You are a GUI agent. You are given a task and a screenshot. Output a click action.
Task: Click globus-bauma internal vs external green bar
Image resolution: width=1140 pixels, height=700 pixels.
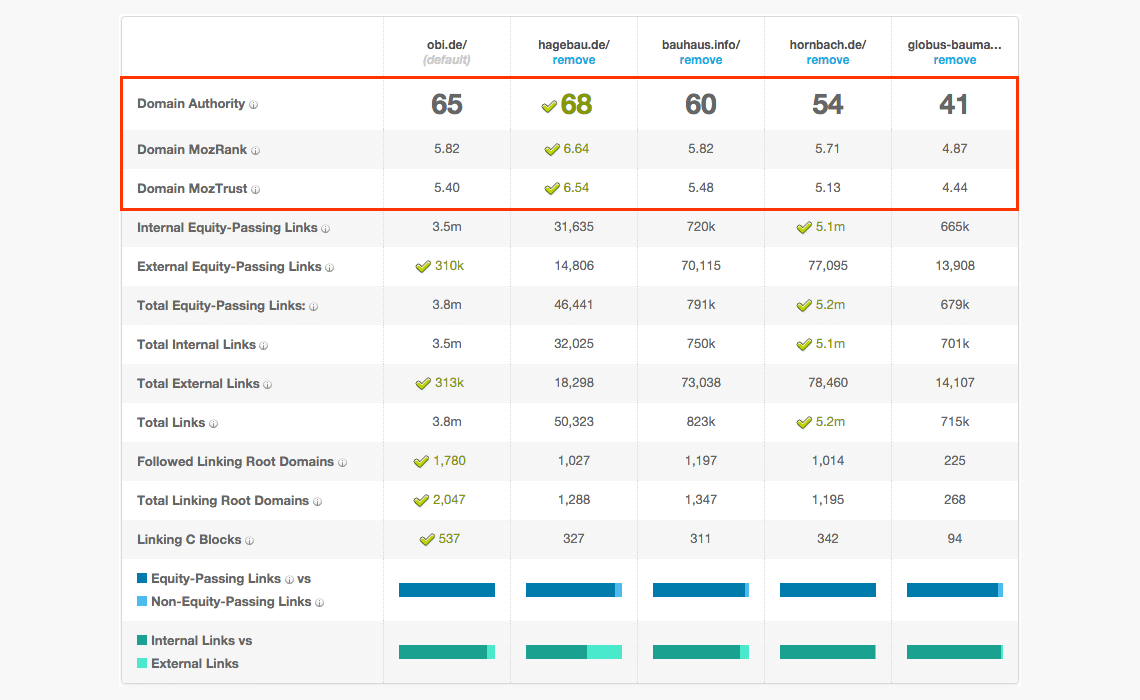coord(955,652)
